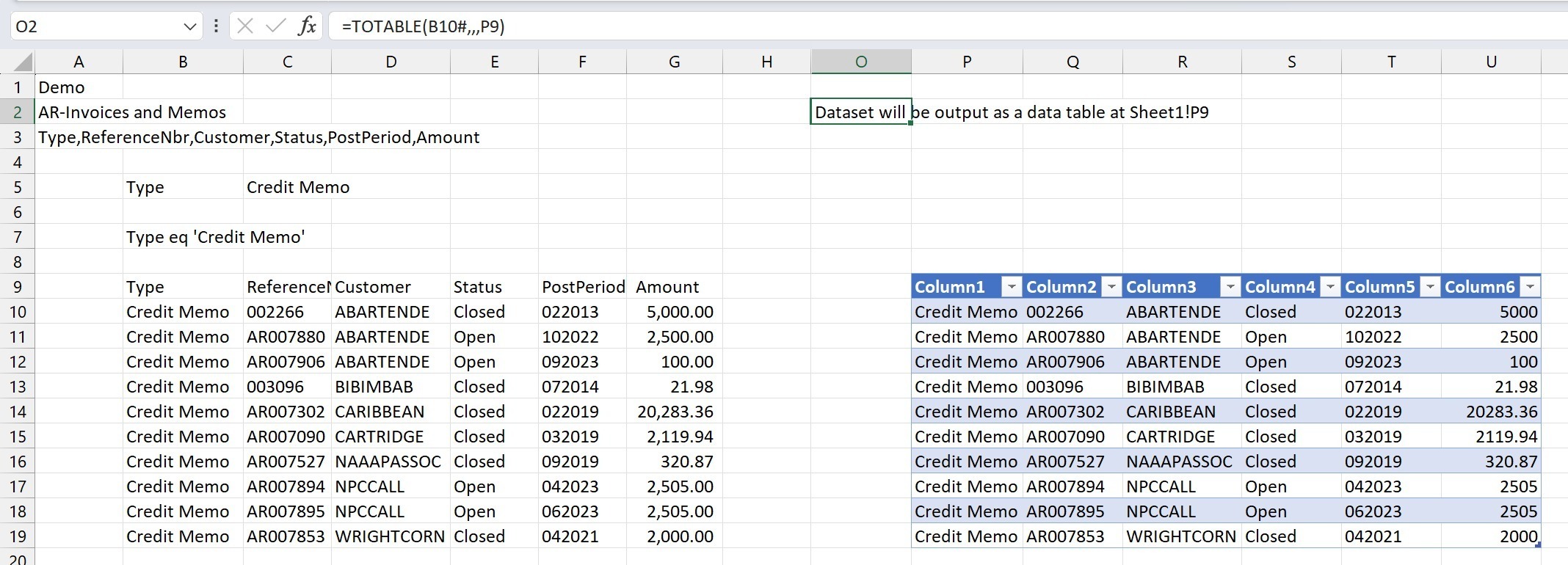Open the Column5 filter dropdown
1568x565 pixels.
coord(1430,287)
